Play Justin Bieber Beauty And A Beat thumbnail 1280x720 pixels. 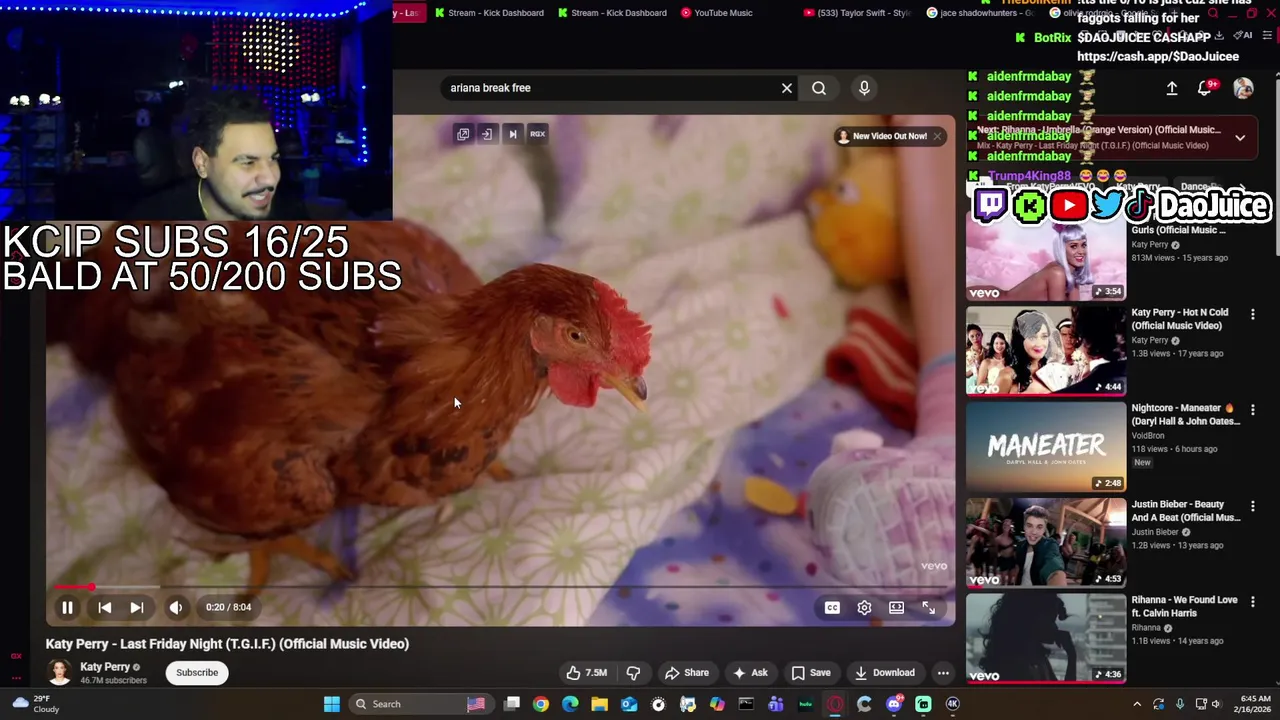1046,543
